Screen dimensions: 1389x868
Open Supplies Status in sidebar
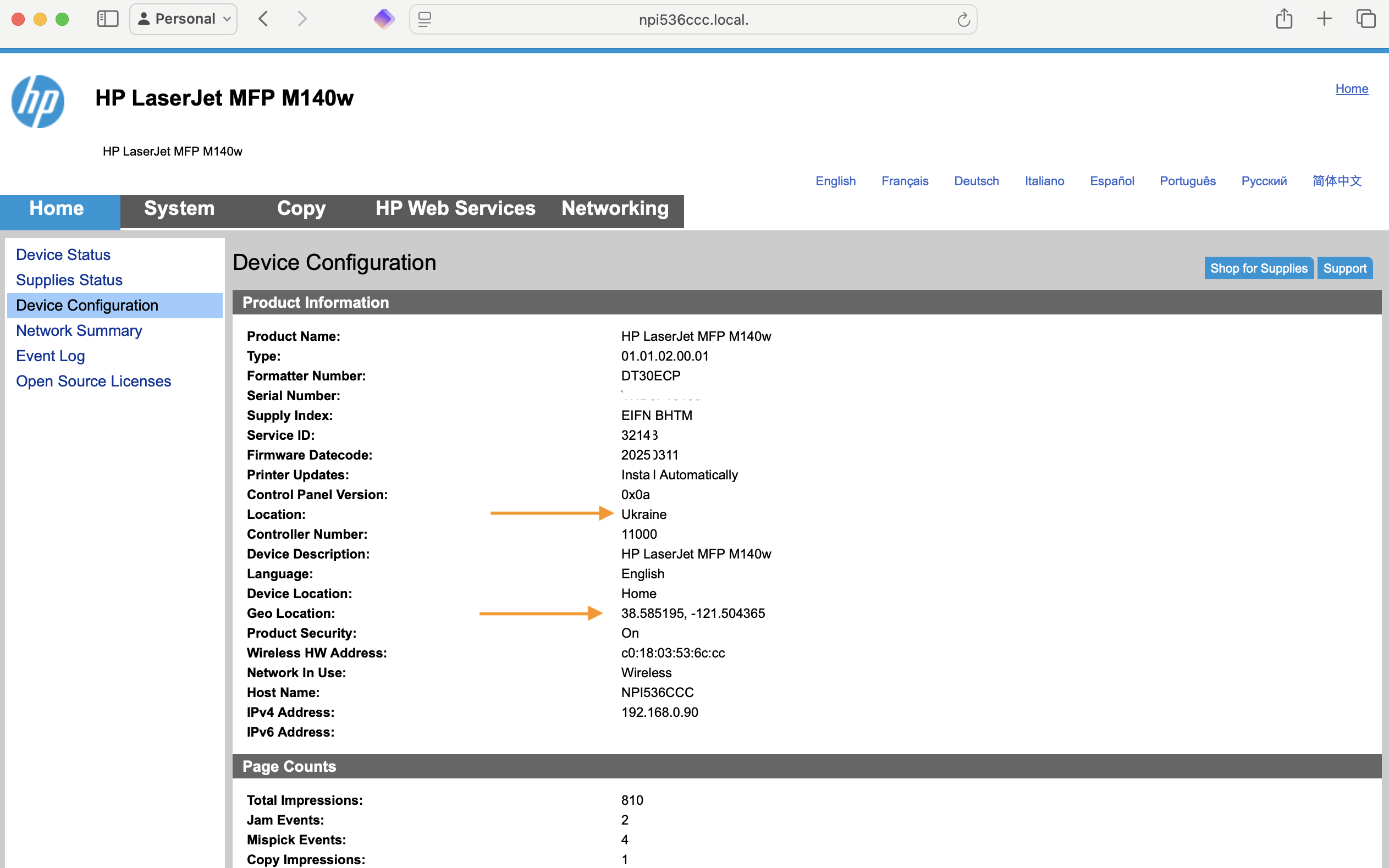(x=69, y=280)
